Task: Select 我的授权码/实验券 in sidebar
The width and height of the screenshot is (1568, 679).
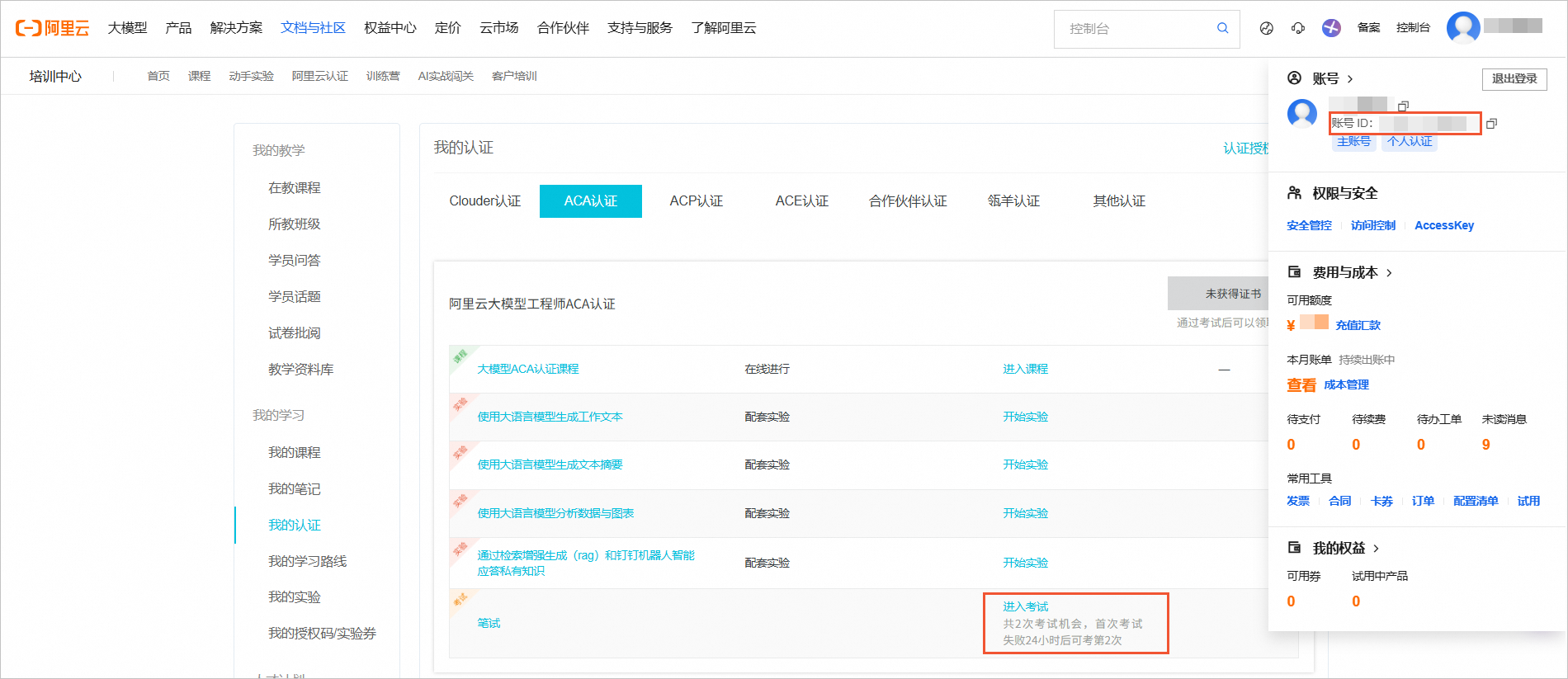Action: tap(322, 633)
